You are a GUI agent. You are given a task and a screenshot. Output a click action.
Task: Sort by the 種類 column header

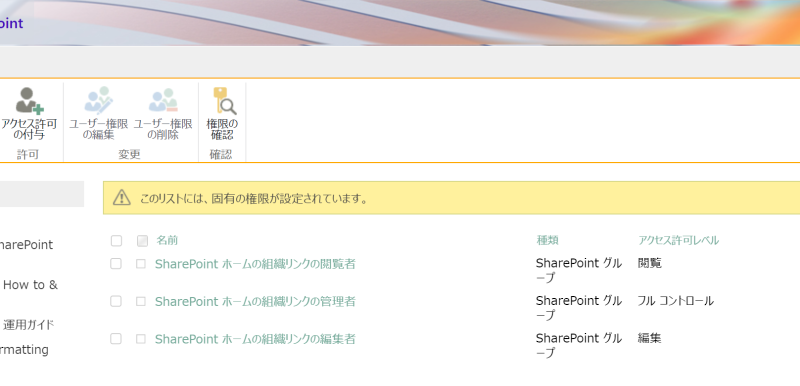click(547, 240)
